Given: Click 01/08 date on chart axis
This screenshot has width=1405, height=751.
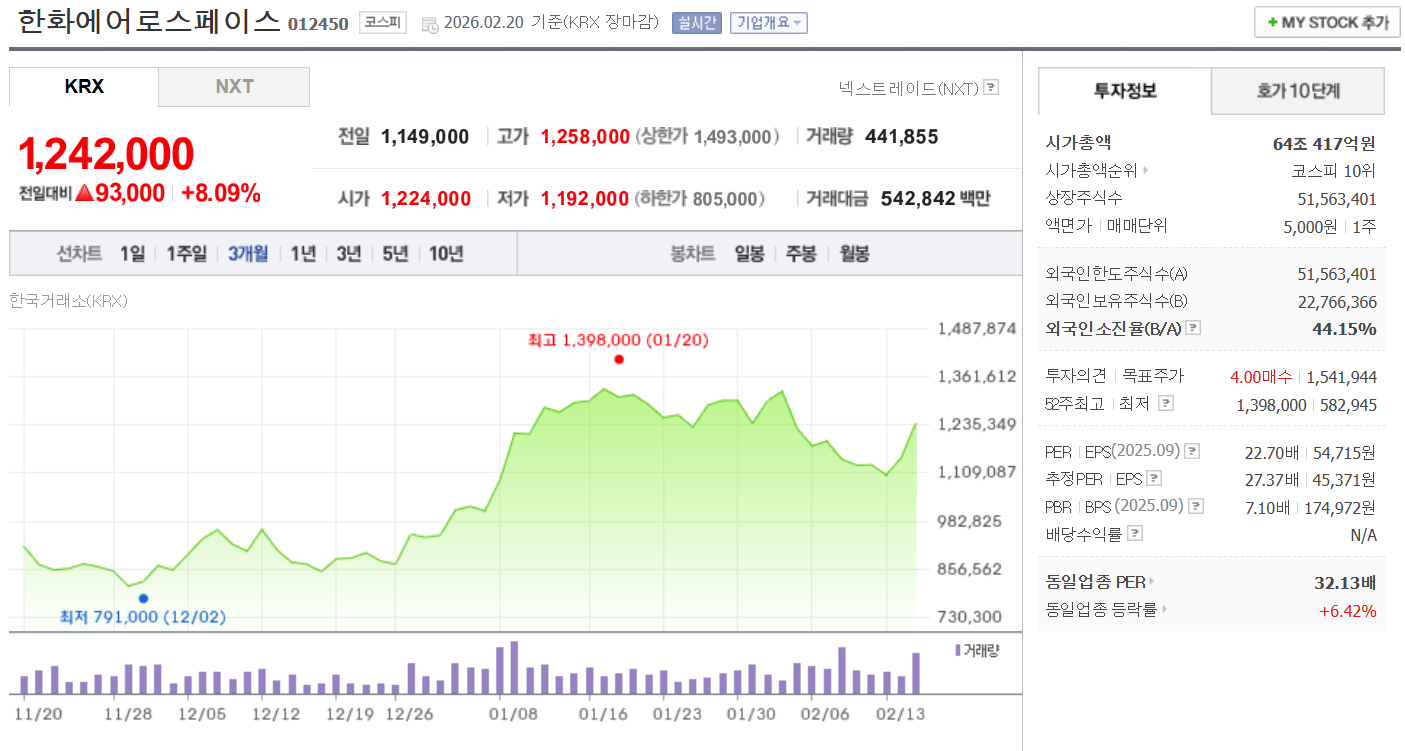Looking at the screenshot, I should coord(513,714).
